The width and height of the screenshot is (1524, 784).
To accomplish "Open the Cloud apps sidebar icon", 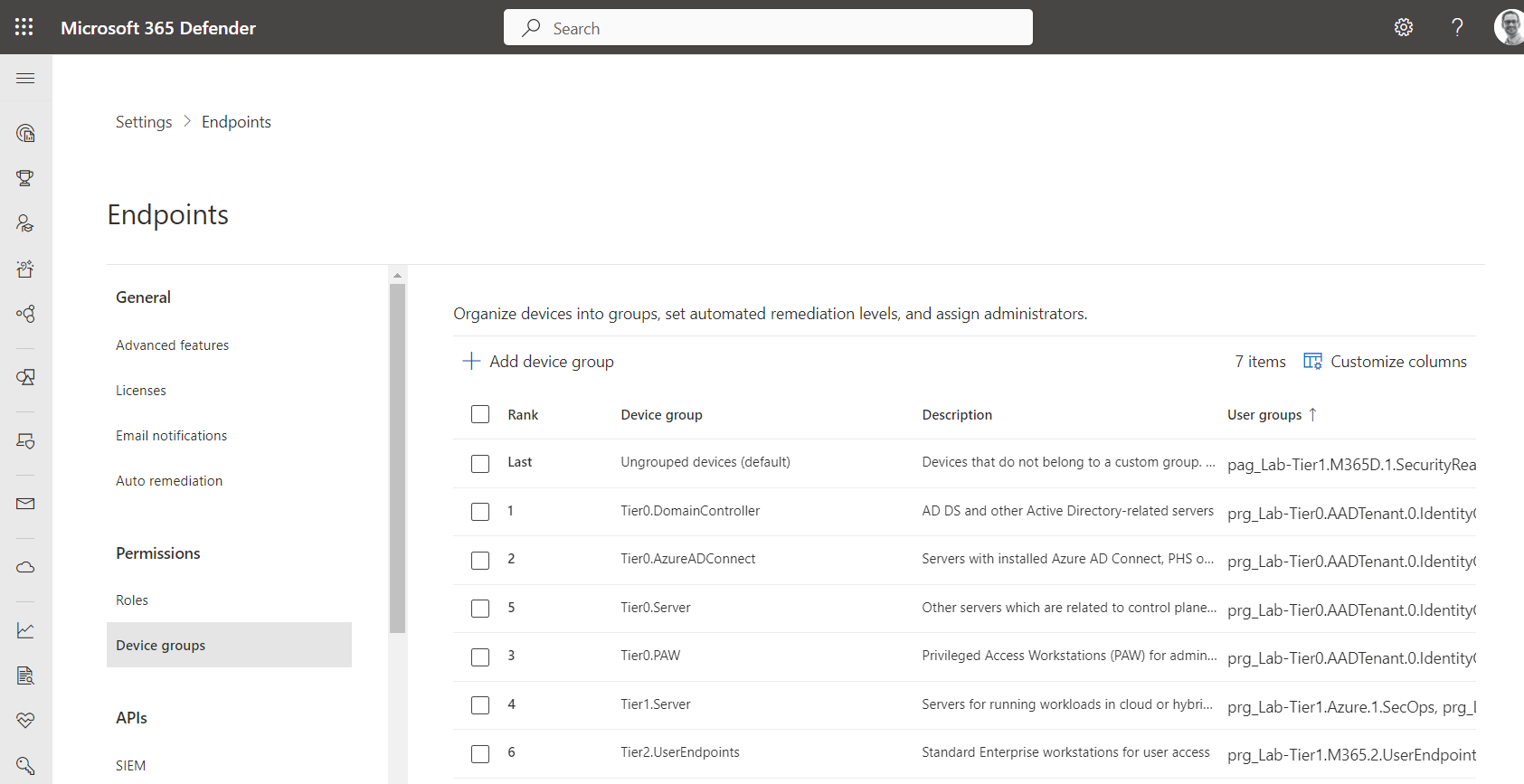I will [25, 567].
